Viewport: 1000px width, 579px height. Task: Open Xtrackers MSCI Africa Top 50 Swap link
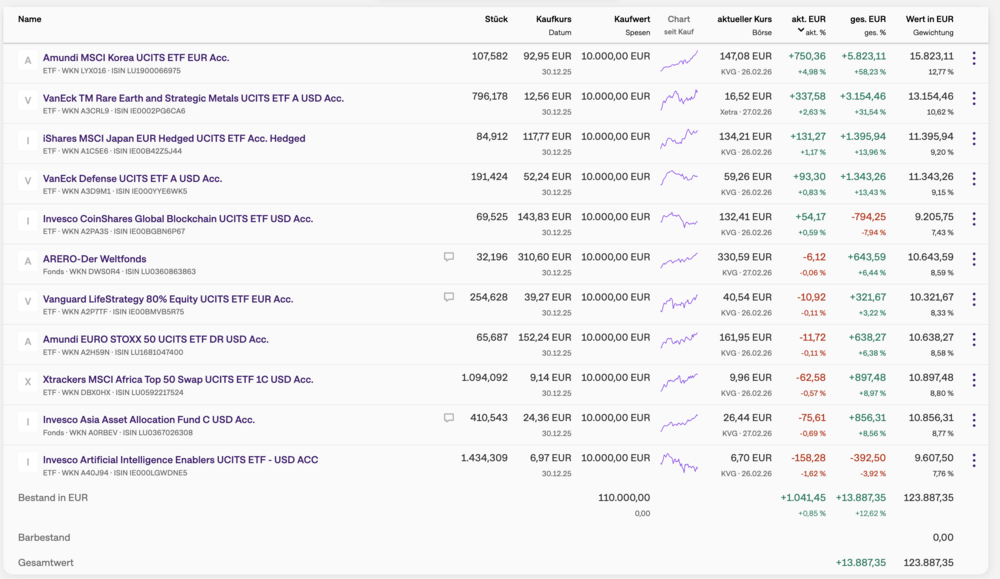coord(178,379)
